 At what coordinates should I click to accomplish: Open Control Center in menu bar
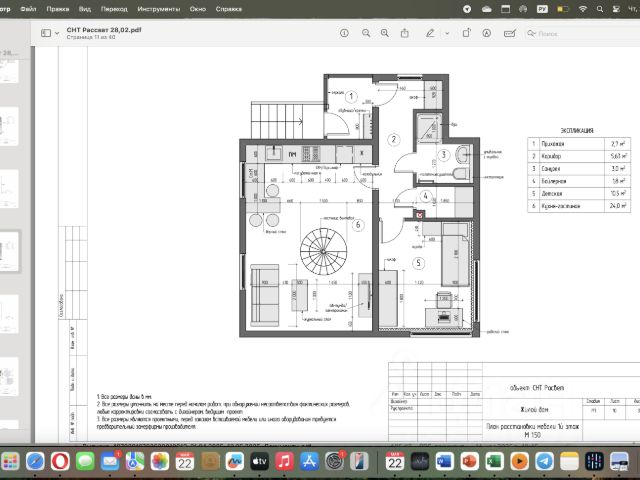616,9
